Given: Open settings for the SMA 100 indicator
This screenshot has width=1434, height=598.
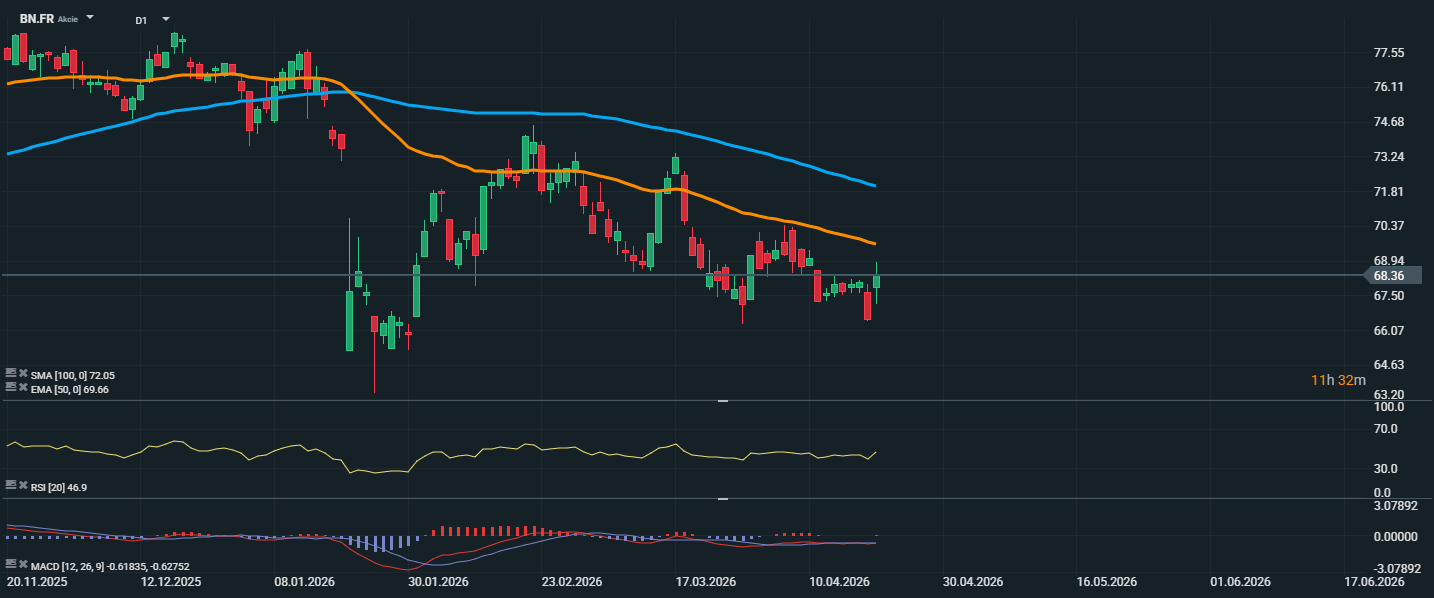Looking at the screenshot, I should pos(11,373).
